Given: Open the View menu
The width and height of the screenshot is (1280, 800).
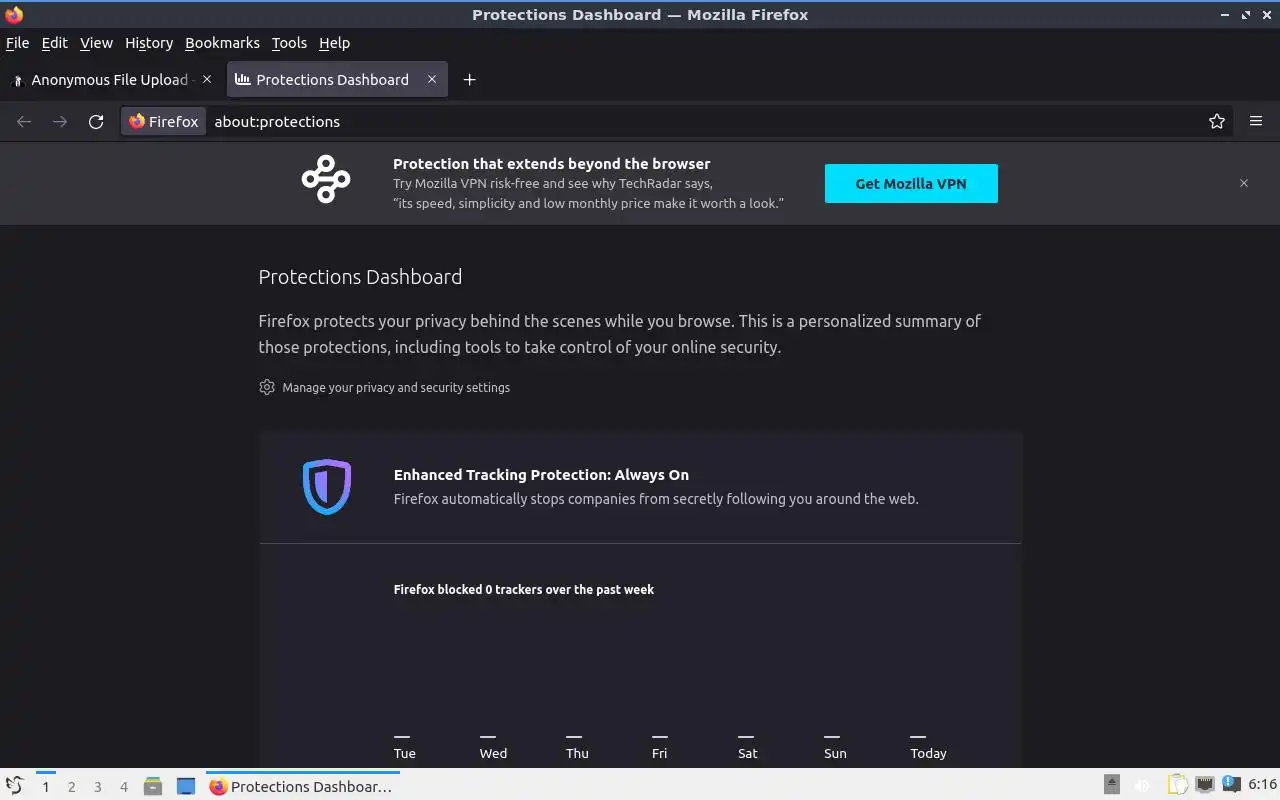Looking at the screenshot, I should coord(96,43).
